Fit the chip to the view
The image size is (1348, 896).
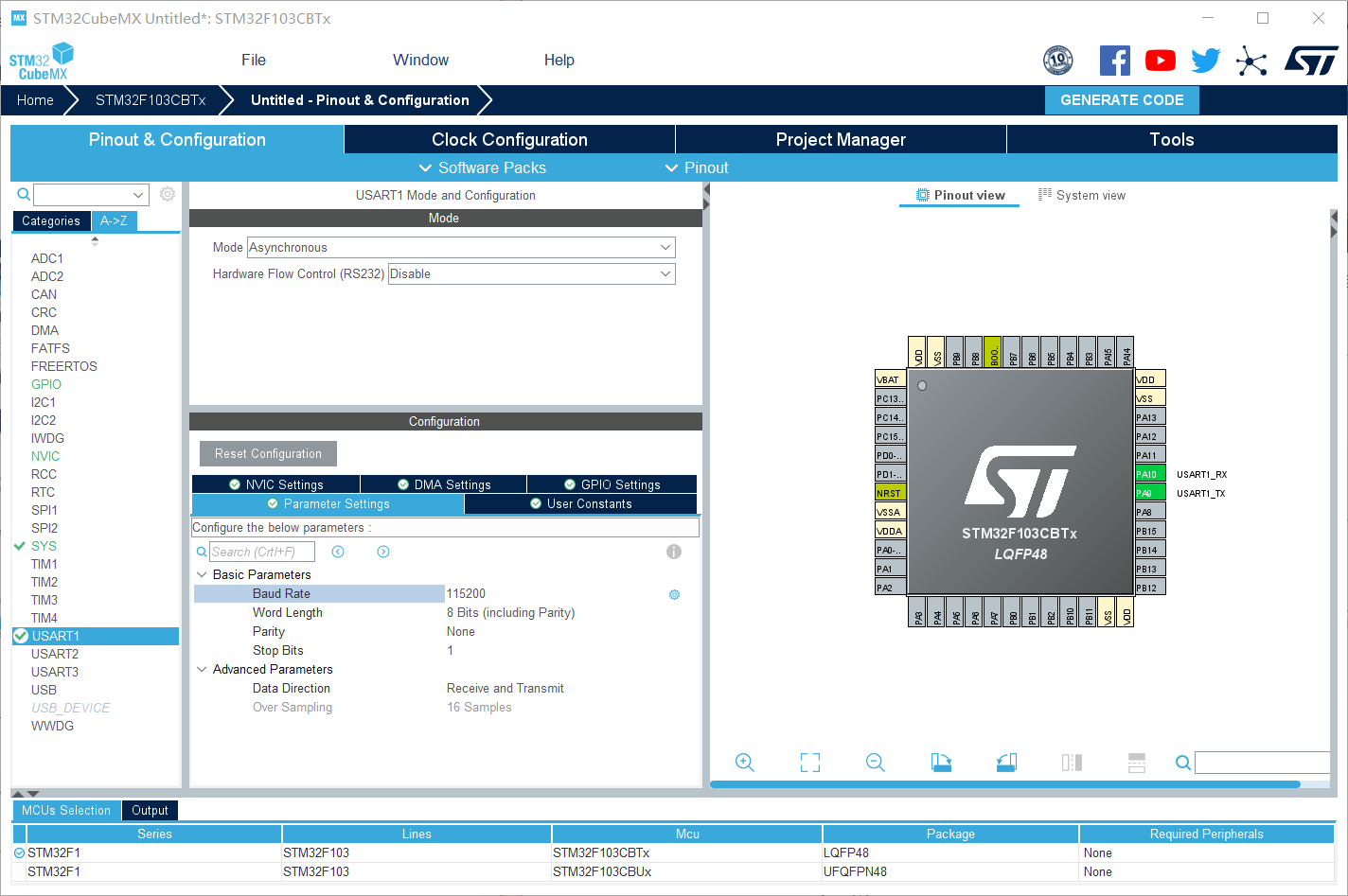tap(810, 763)
